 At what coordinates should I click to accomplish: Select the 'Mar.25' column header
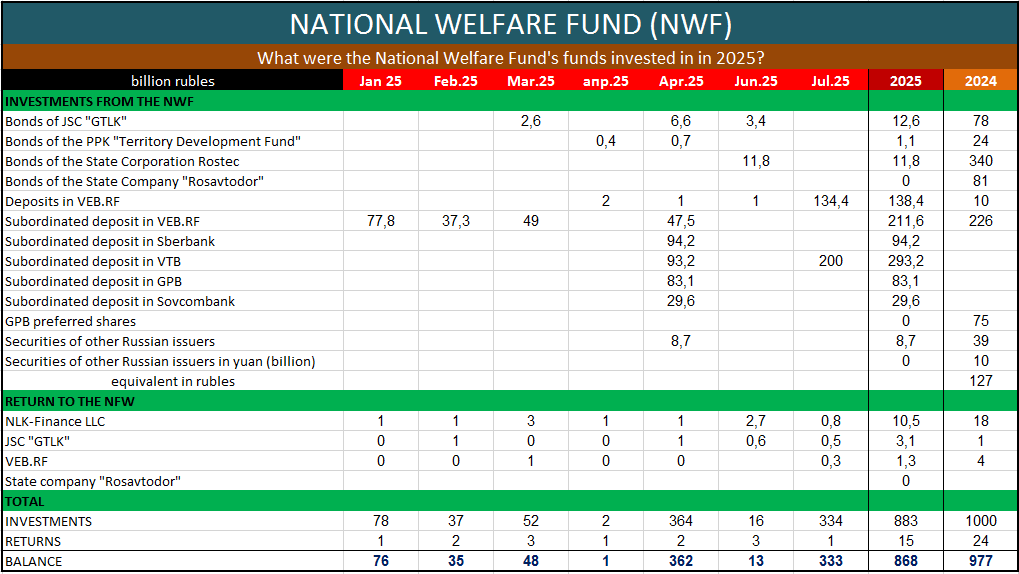click(x=531, y=81)
